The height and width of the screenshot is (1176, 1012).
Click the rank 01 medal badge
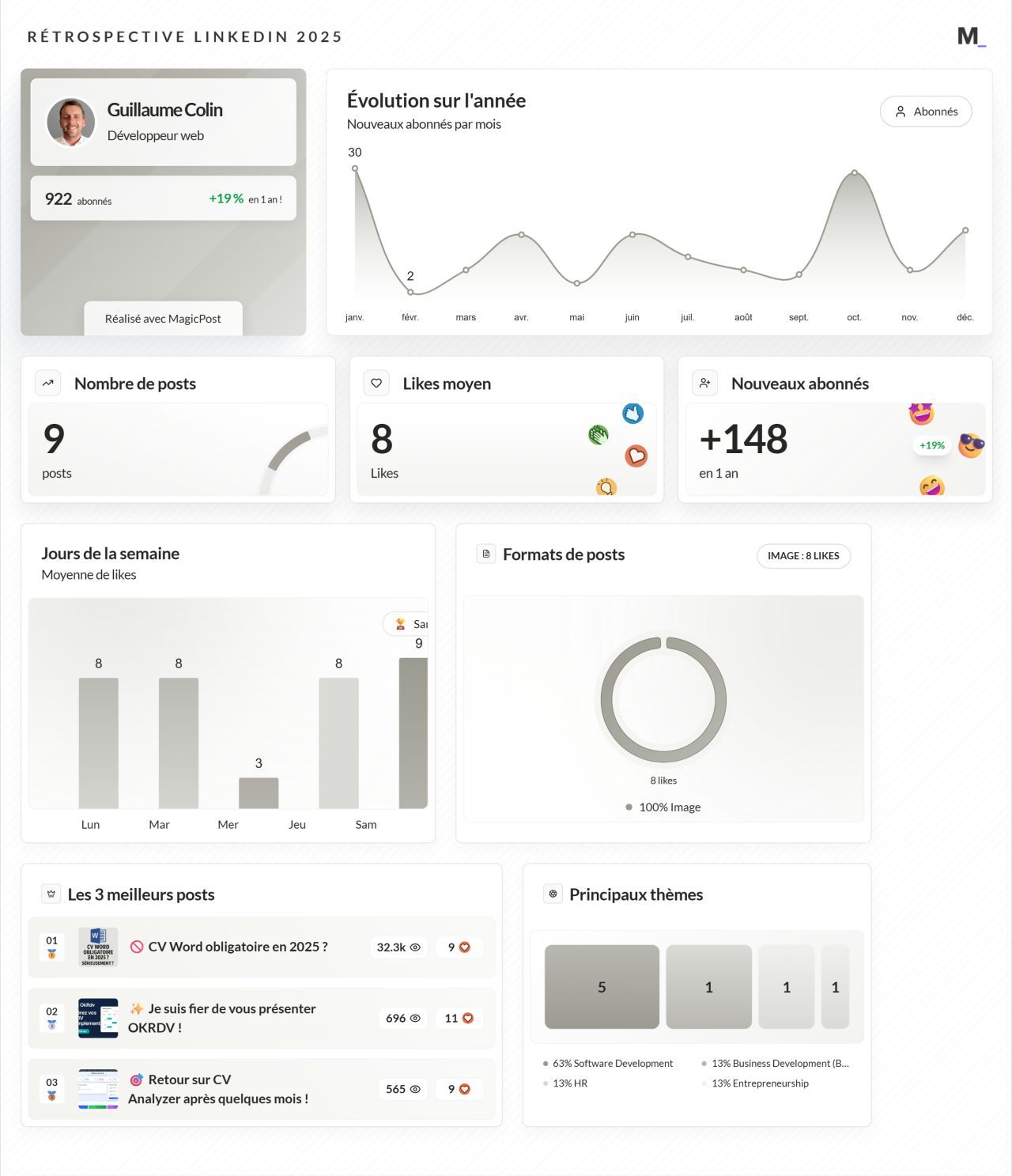coord(51,947)
